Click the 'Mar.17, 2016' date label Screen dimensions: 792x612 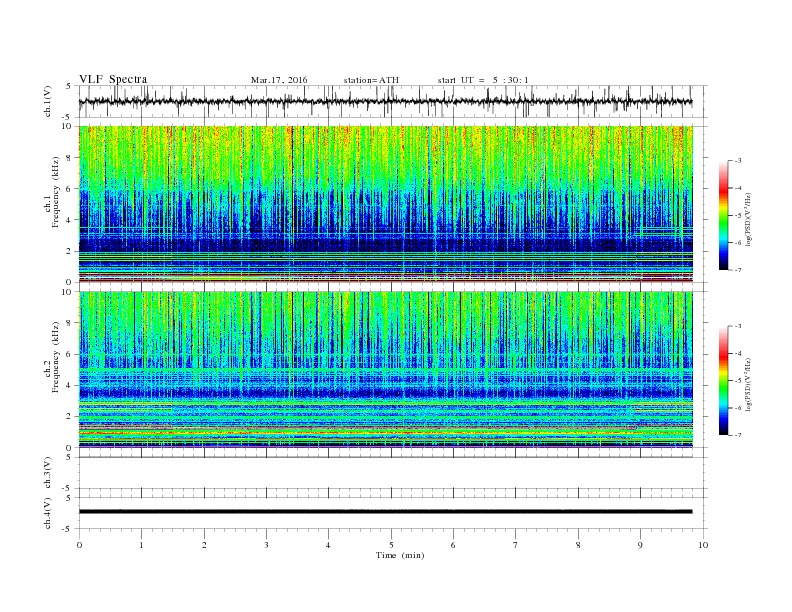(279, 80)
